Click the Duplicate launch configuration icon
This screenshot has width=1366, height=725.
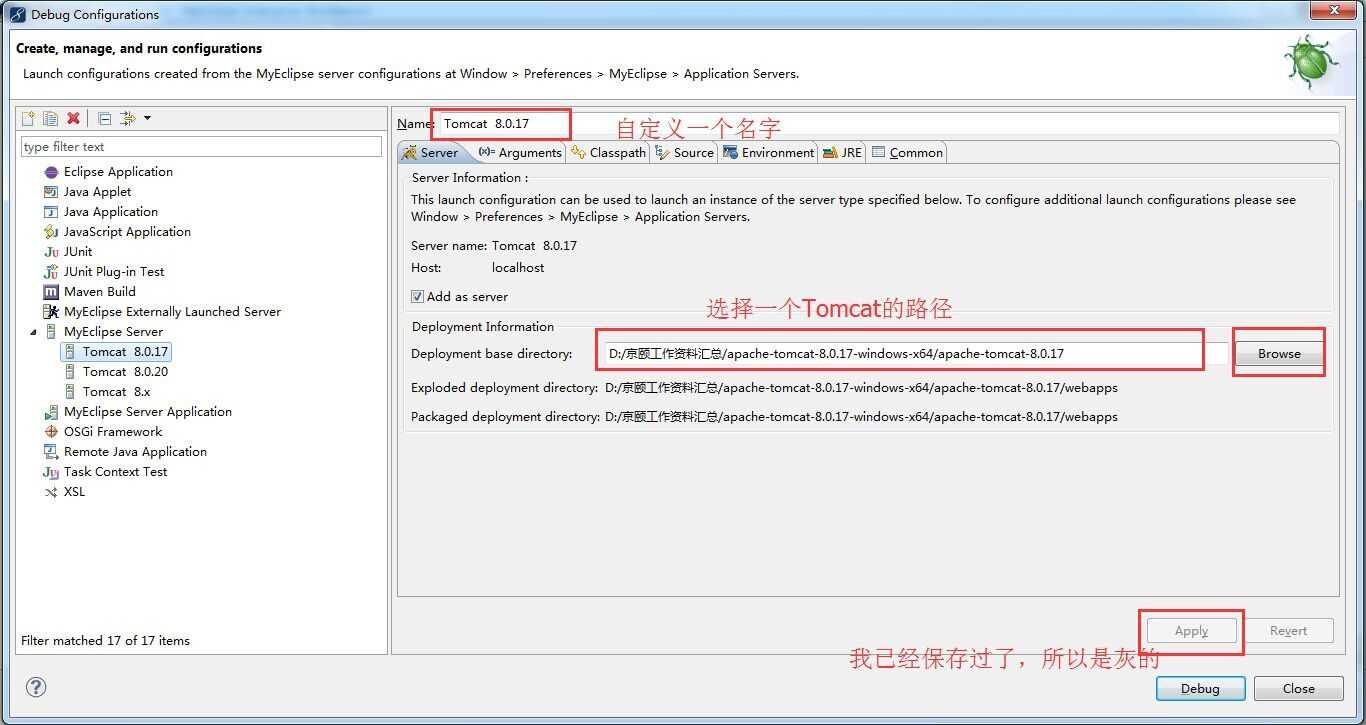coord(50,118)
